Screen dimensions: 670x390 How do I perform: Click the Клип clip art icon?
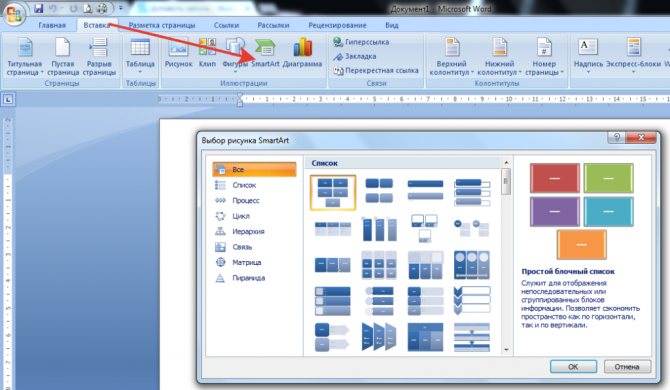207,53
